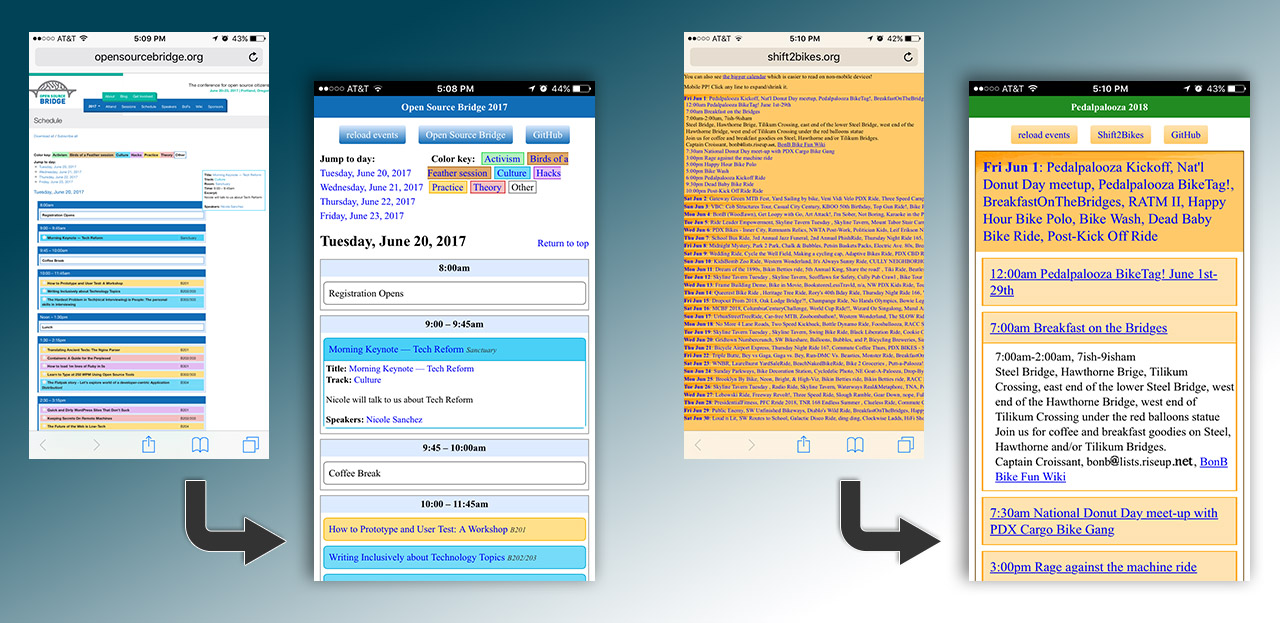The width and height of the screenshot is (1280, 623).
Task: Go forward in opensourcebridge.org Safari toolbar
Action: [x=96, y=445]
